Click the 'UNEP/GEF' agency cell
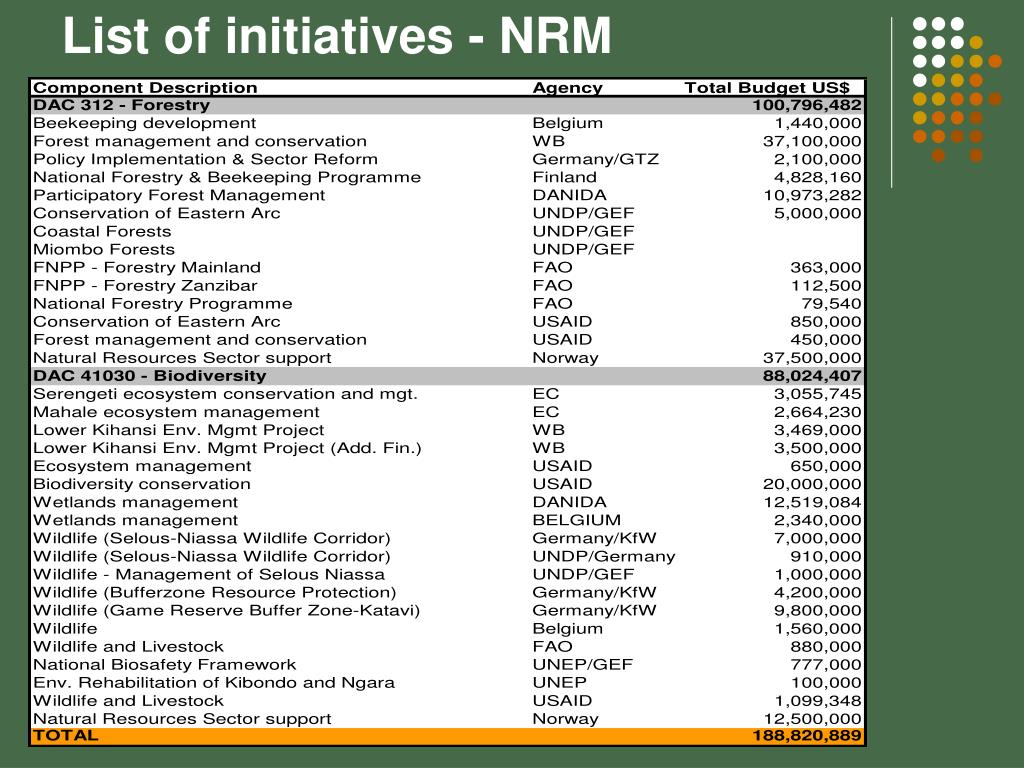This screenshot has width=1024, height=768. pos(583,665)
